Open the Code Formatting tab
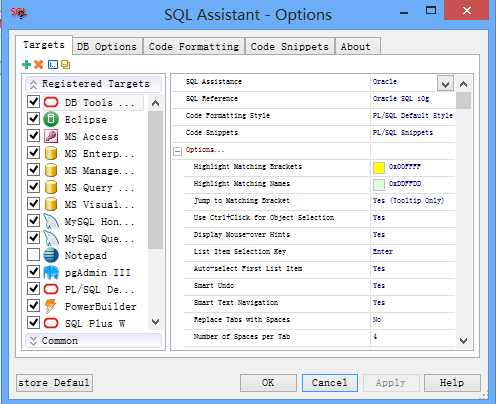This screenshot has width=496, height=404. (194, 47)
